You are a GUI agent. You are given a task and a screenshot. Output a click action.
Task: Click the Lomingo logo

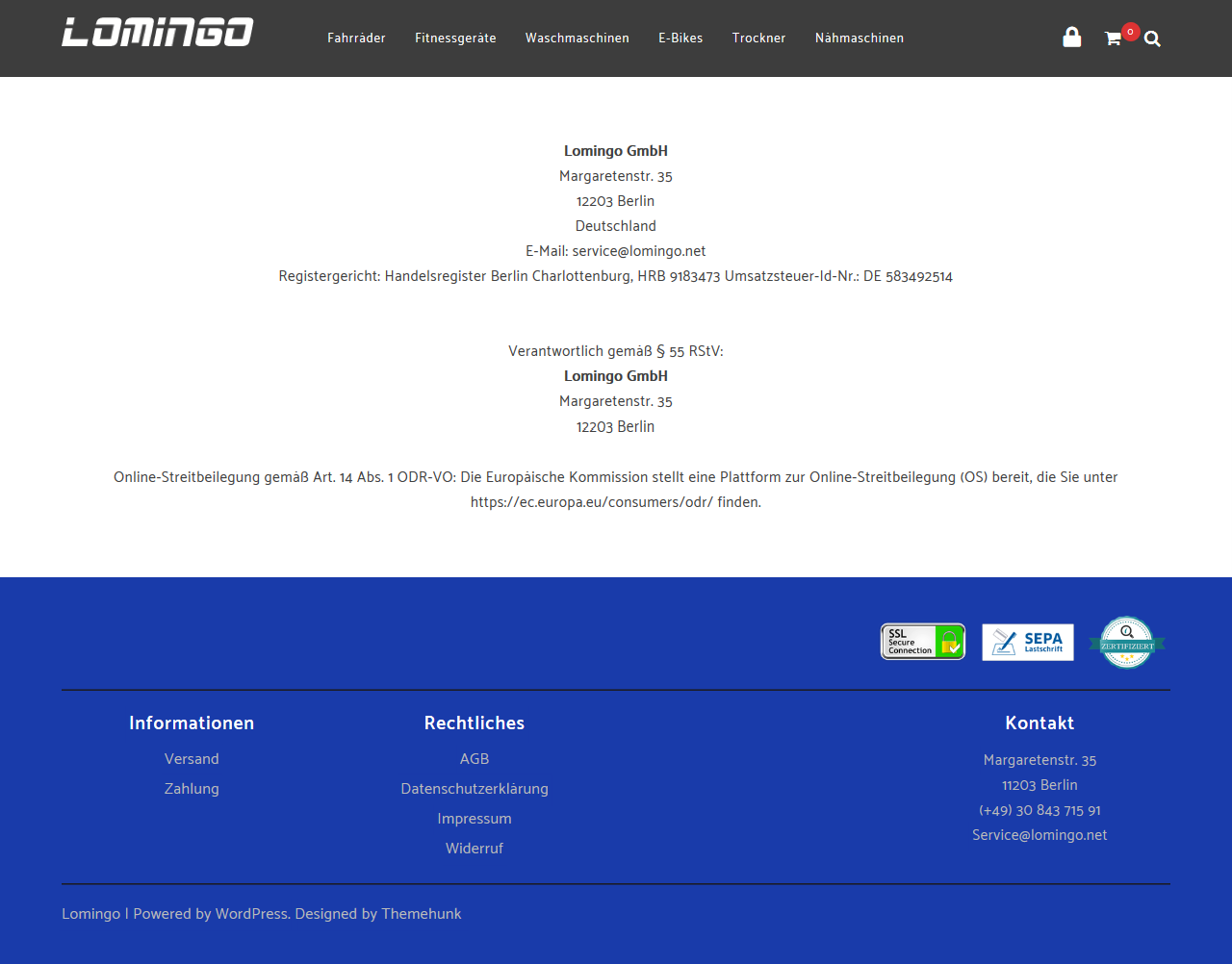[x=158, y=32]
